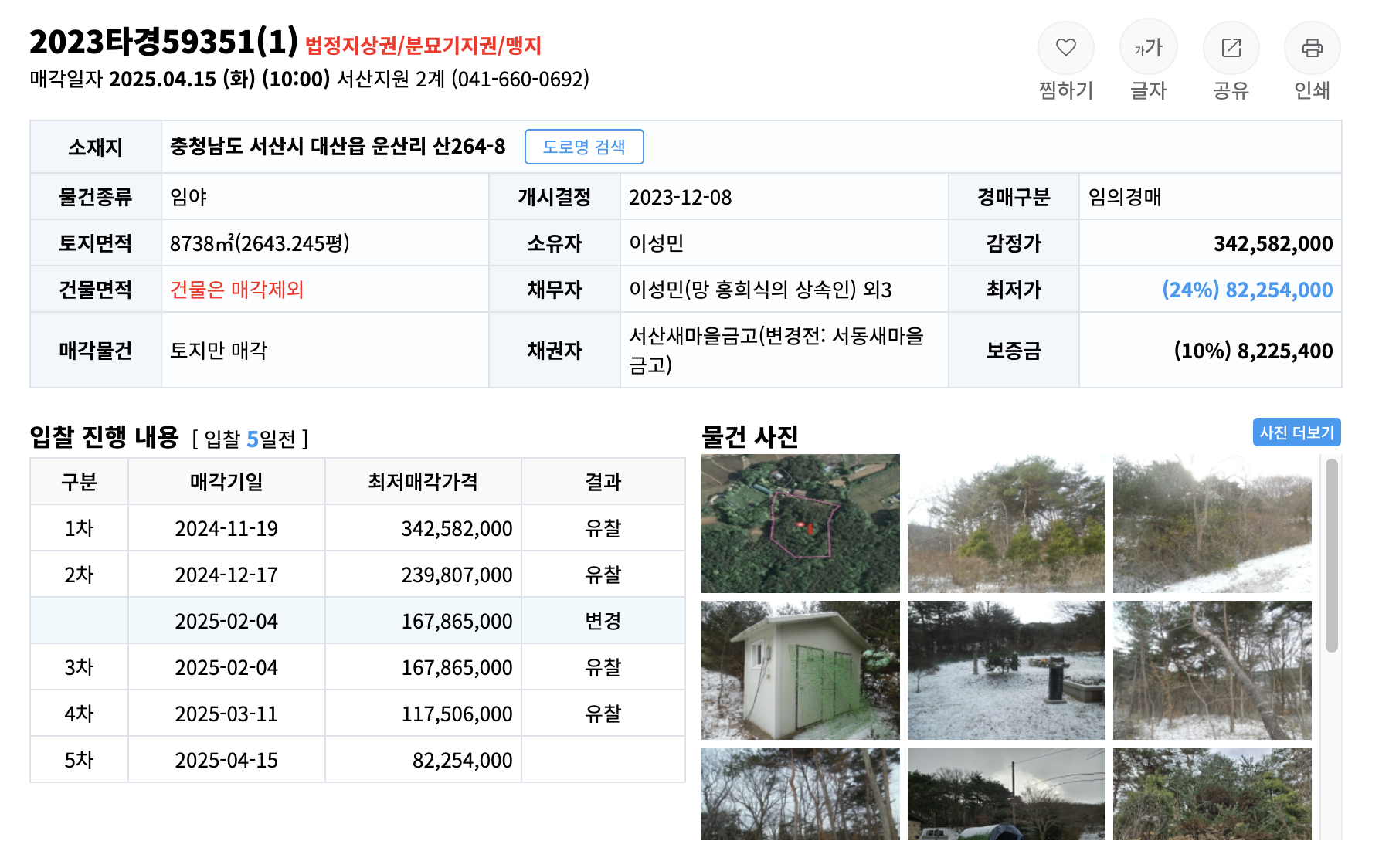
Task: Click the 공유 share icon
Action: 1231,48
